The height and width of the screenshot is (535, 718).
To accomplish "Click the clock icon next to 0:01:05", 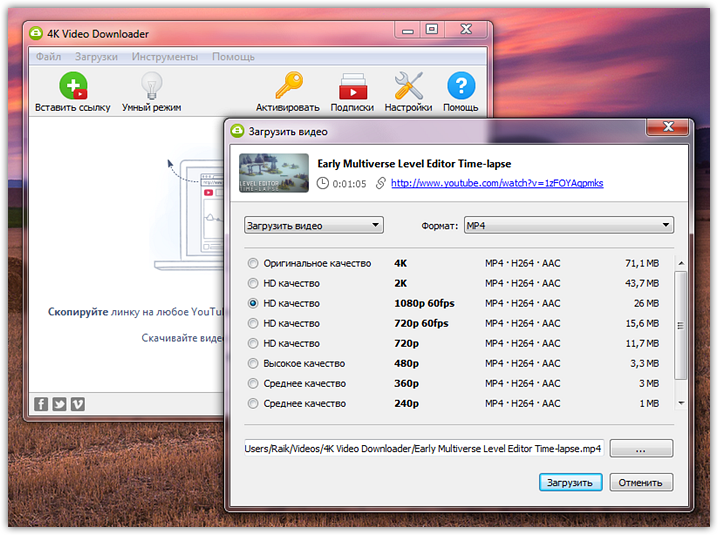I will [x=323, y=183].
